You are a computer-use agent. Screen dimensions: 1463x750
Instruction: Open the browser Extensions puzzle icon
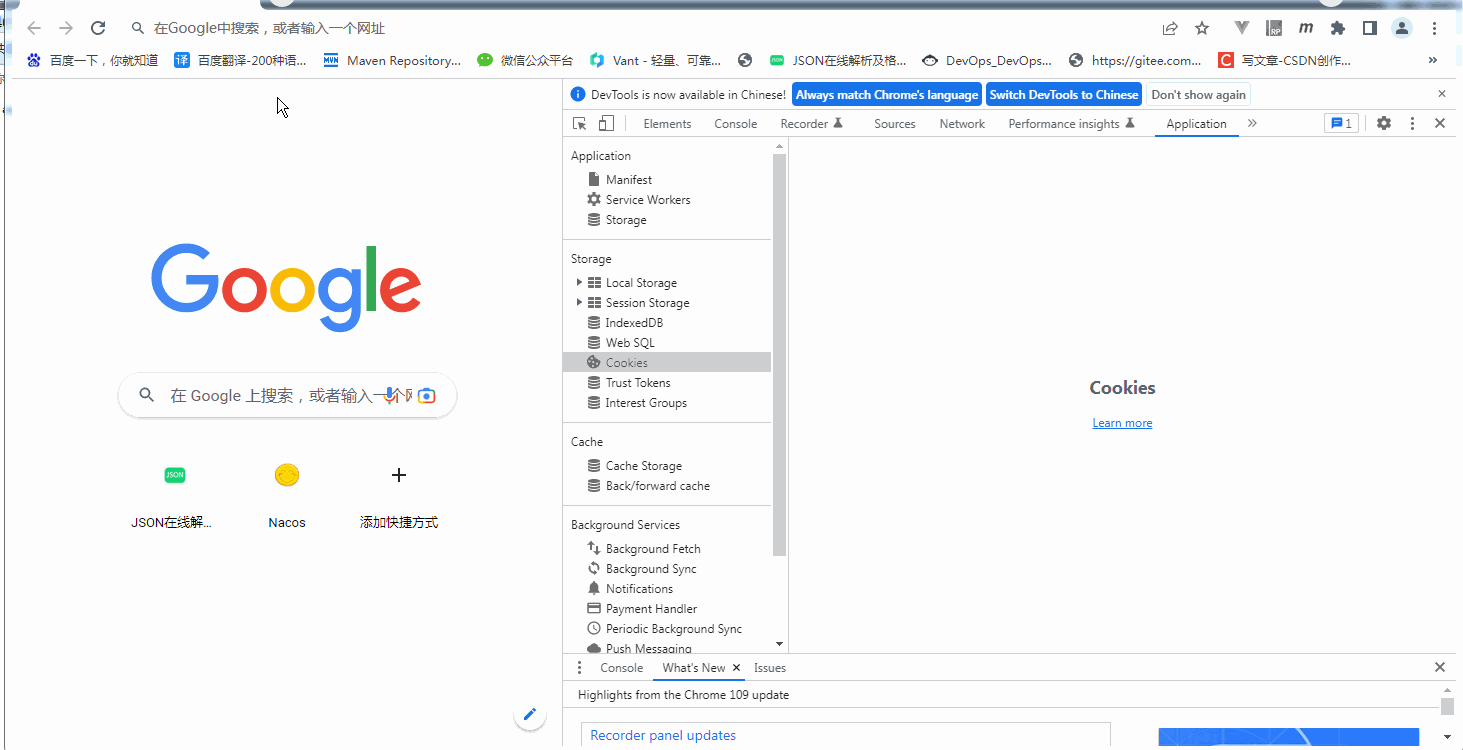point(1338,28)
